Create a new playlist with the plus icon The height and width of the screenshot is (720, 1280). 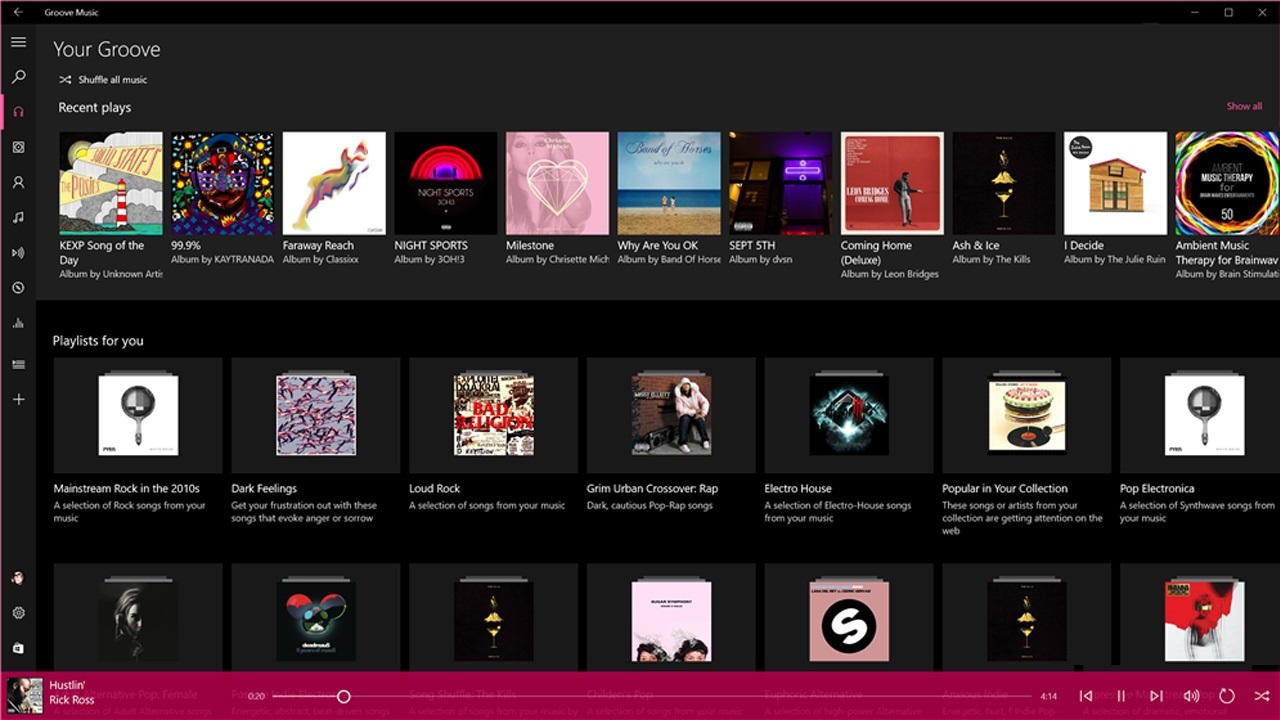(18, 398)
